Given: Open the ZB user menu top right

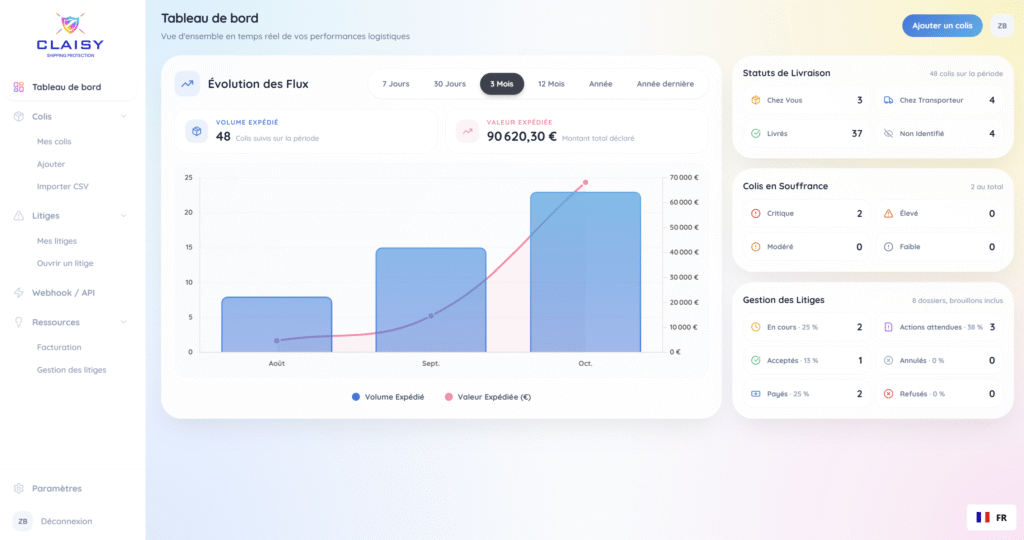Looking at the screenshot, I should [x=1002, y=25].
